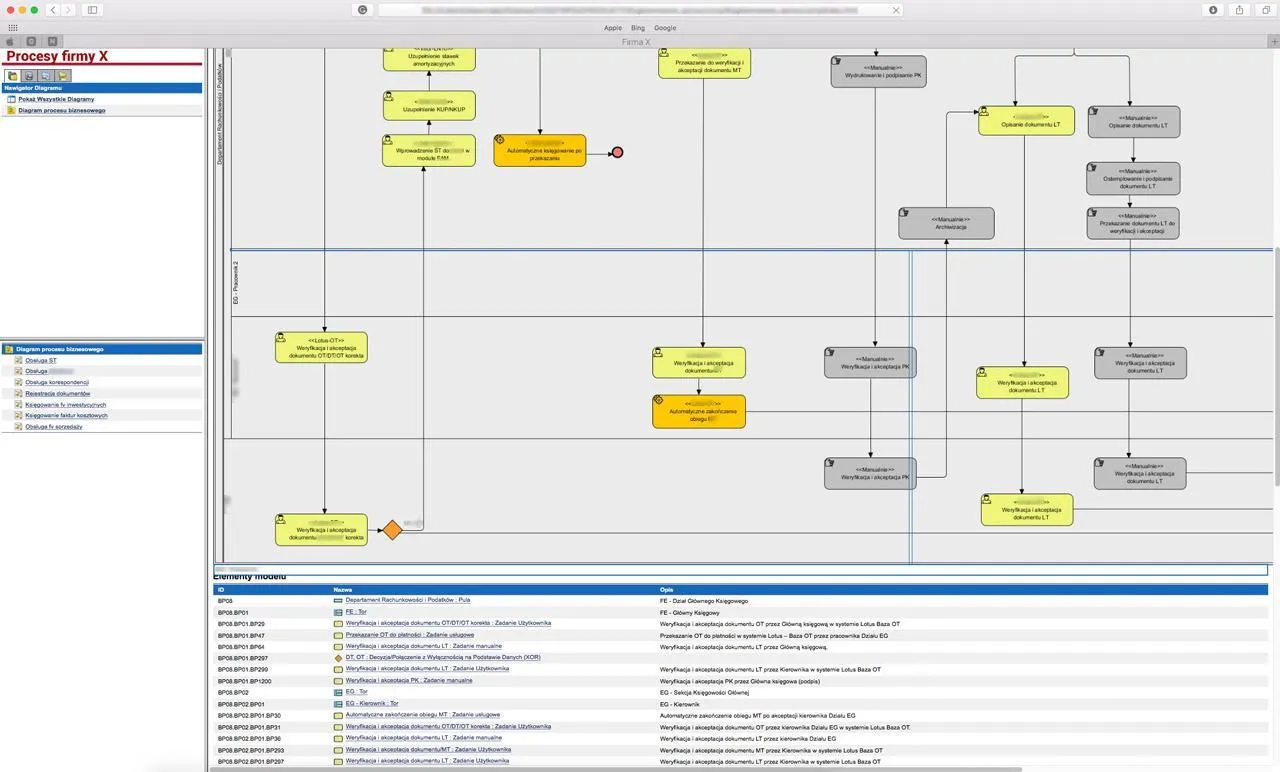Open Pokaż Wszystkie Diagramy link
The height and width of the screenshot is (772, 1280).
[56, 99]
